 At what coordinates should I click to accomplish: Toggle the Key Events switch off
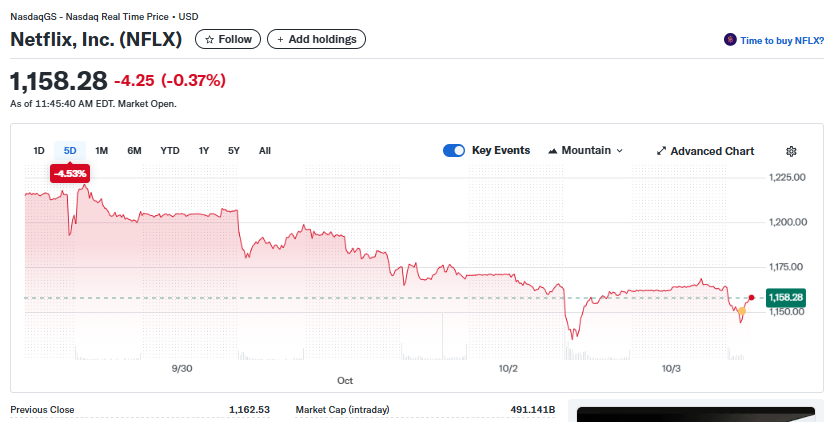tap(454, 150)
